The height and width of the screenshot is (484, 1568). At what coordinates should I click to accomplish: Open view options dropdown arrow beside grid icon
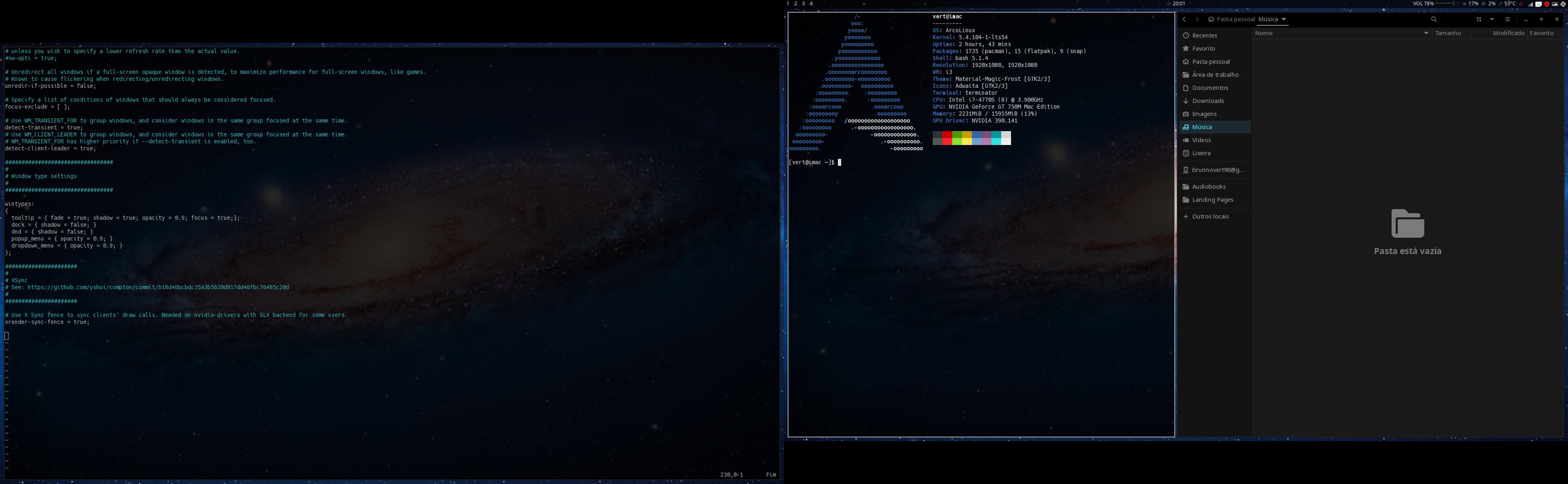1492,20
